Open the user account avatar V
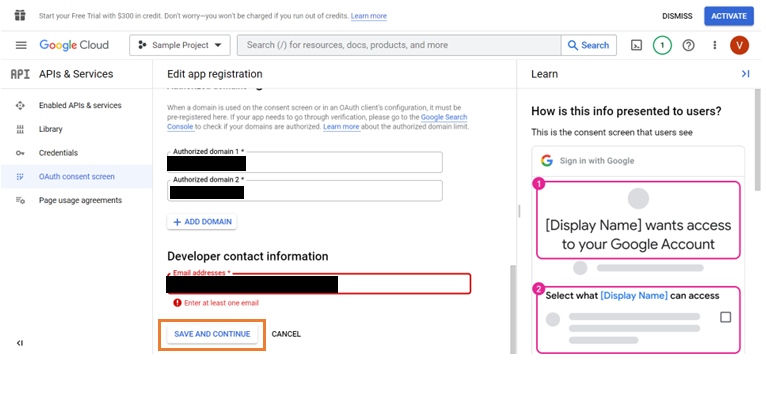 click(740, 45)
